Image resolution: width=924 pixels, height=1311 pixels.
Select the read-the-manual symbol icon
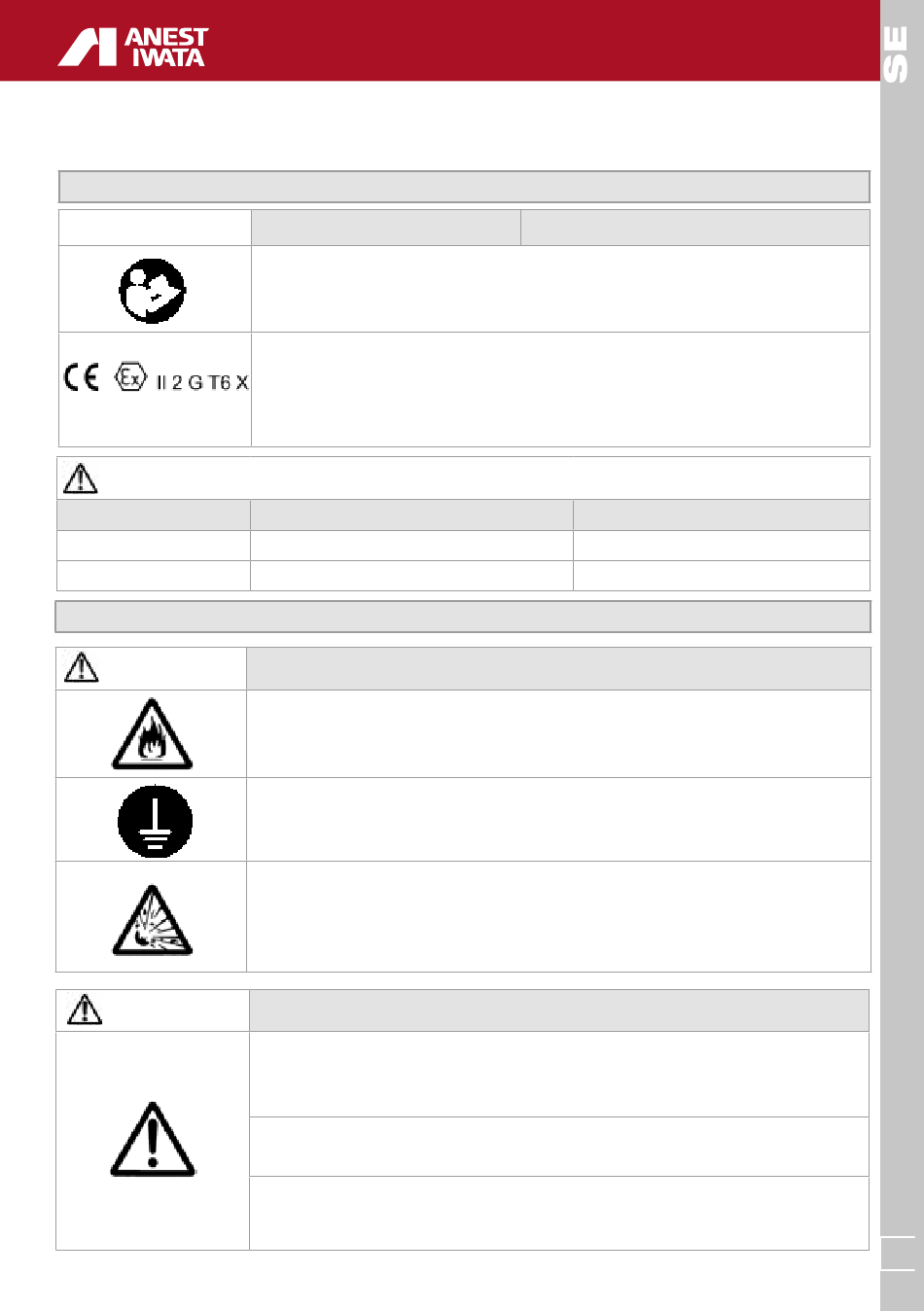click(153, 290)
